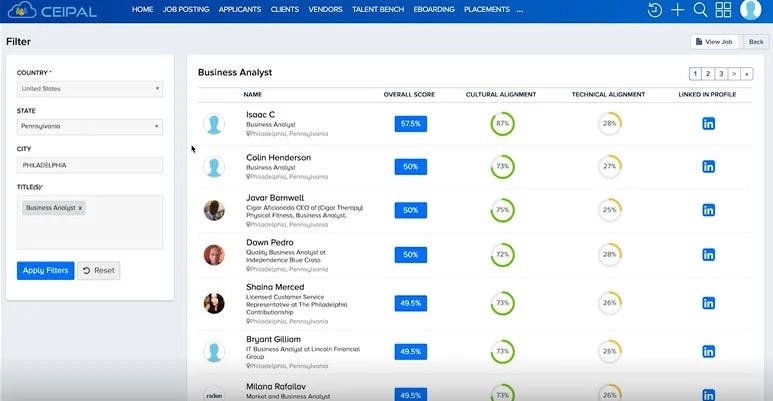Click Colin Henderson's placeholder avatar
This screenshot has width=773, height=401.
click(x=214, y=167)
